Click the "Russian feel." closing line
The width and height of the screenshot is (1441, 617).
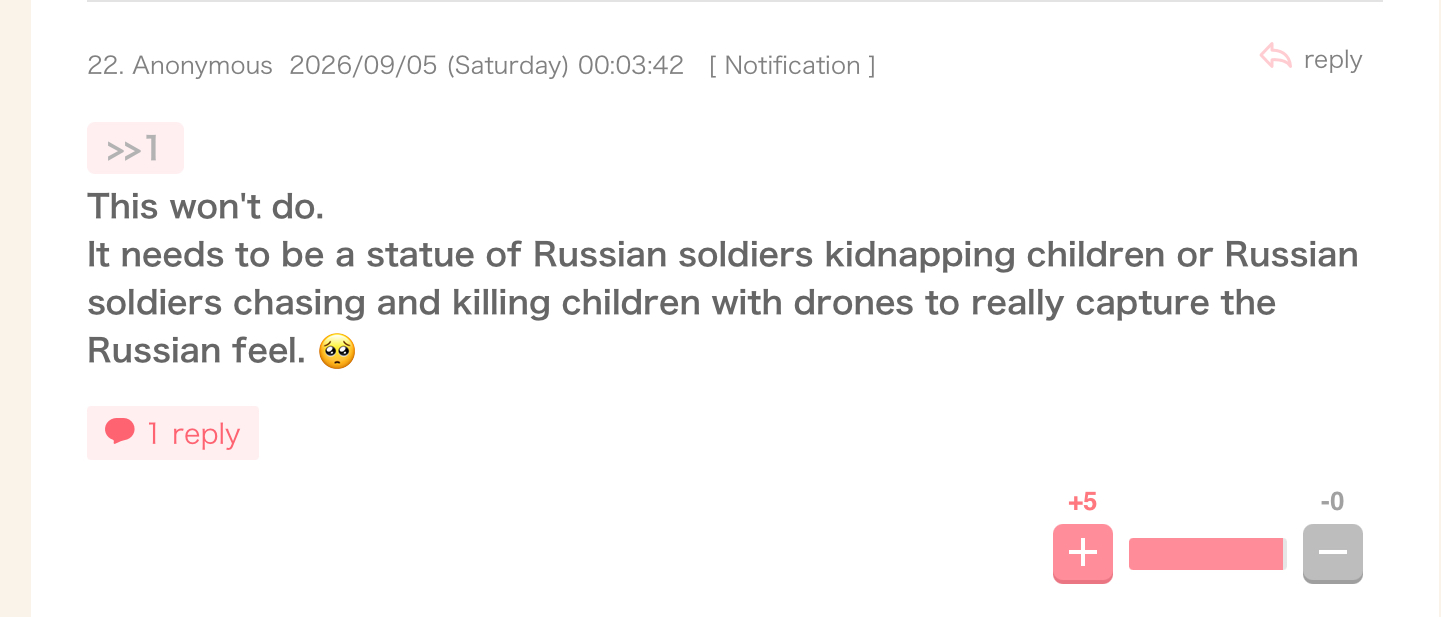196,351
